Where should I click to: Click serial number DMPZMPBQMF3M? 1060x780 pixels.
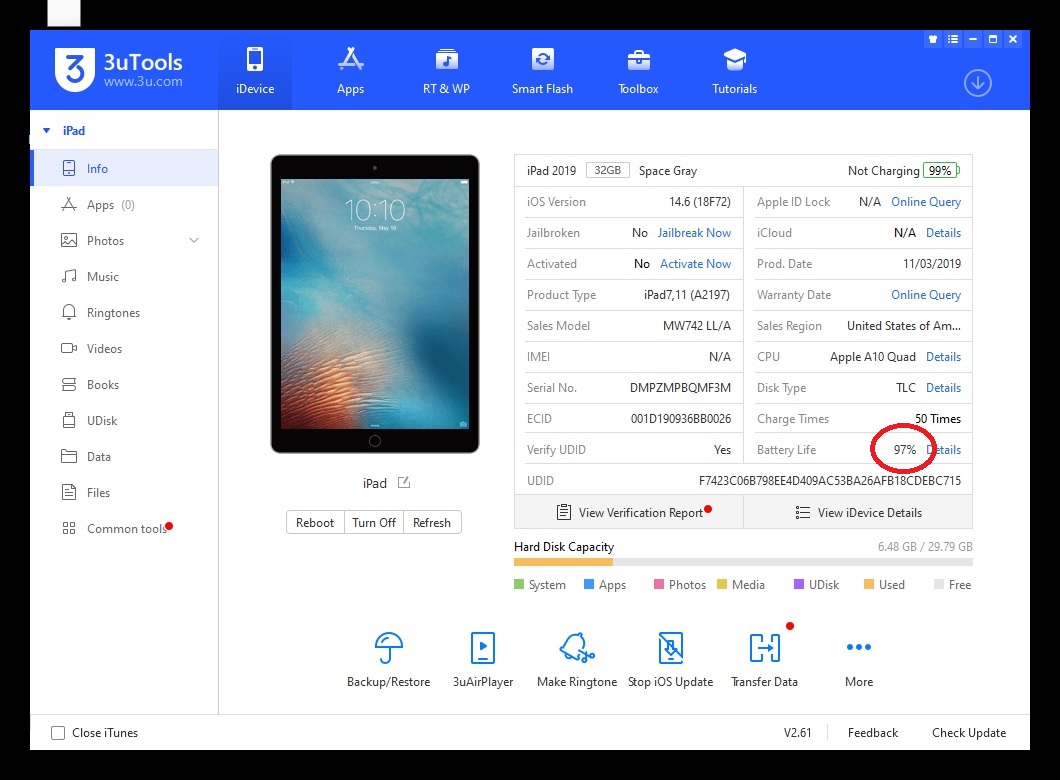coord(680,388)
